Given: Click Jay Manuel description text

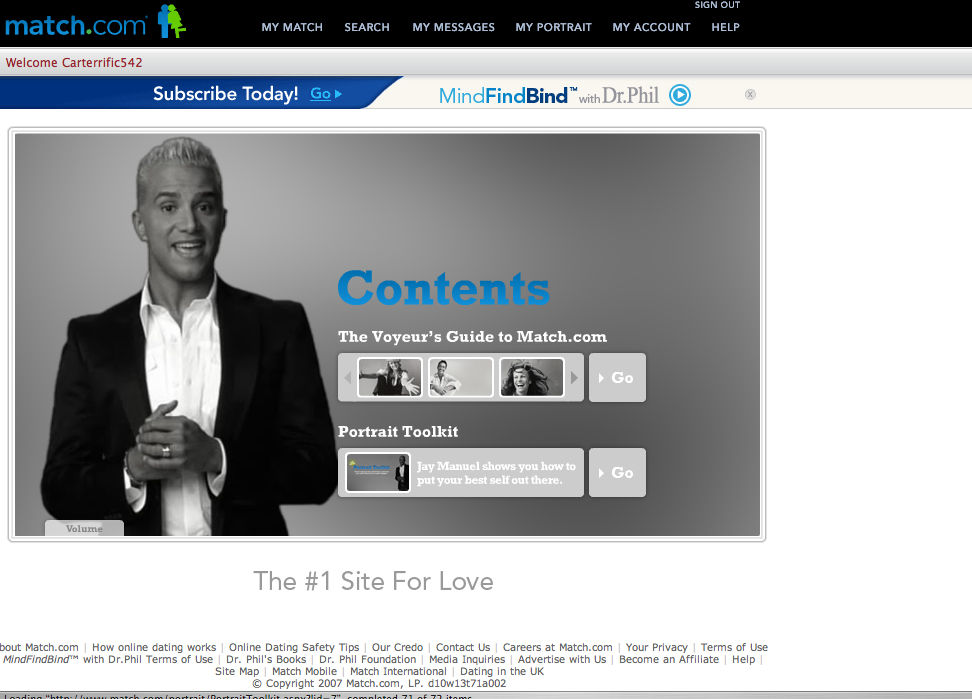Looking at the screenshot, I should click(x=496, y=473).
